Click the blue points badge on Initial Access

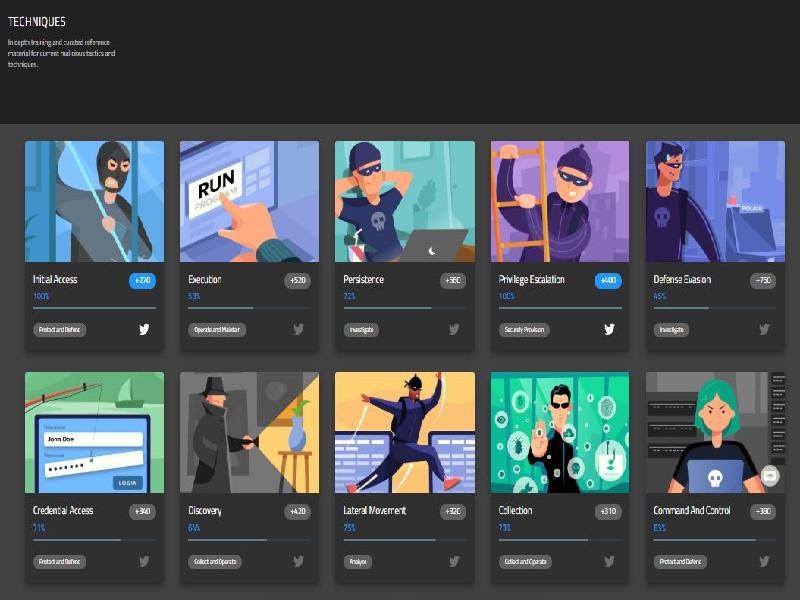pos(142,281)
